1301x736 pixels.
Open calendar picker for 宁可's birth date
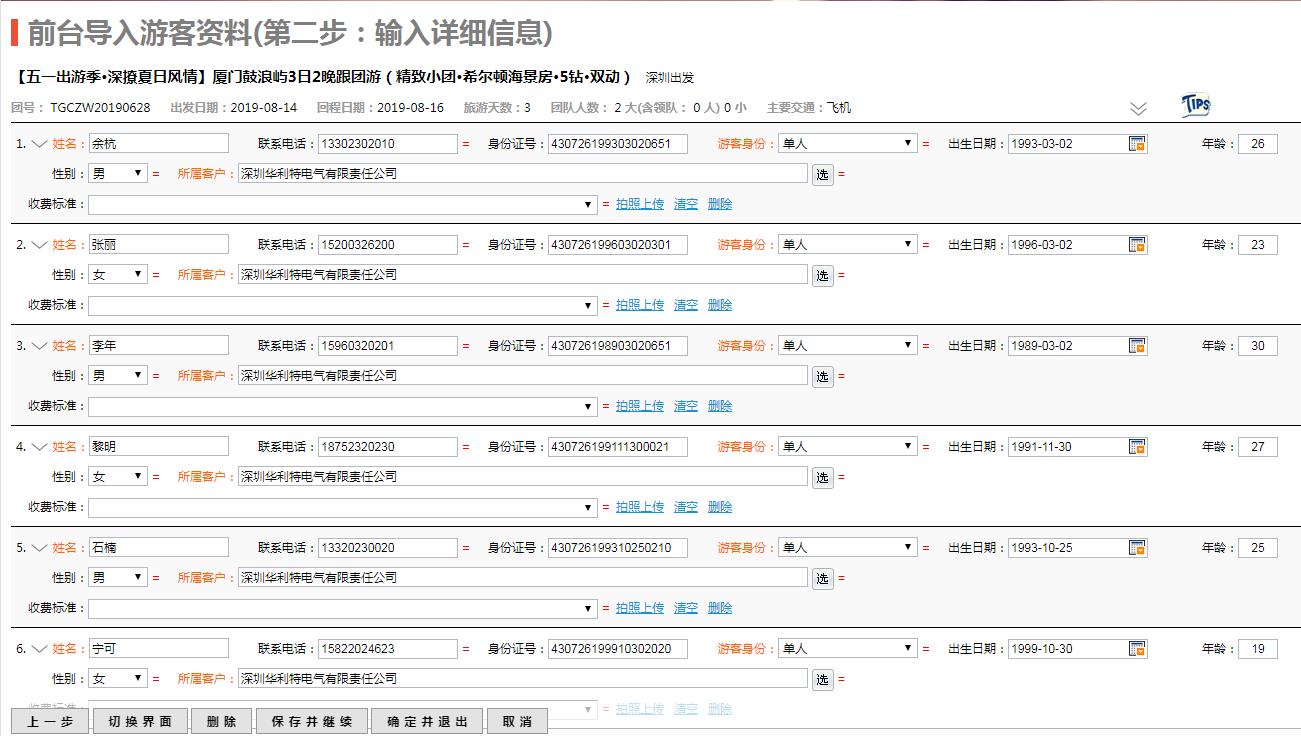[1137, 649]
